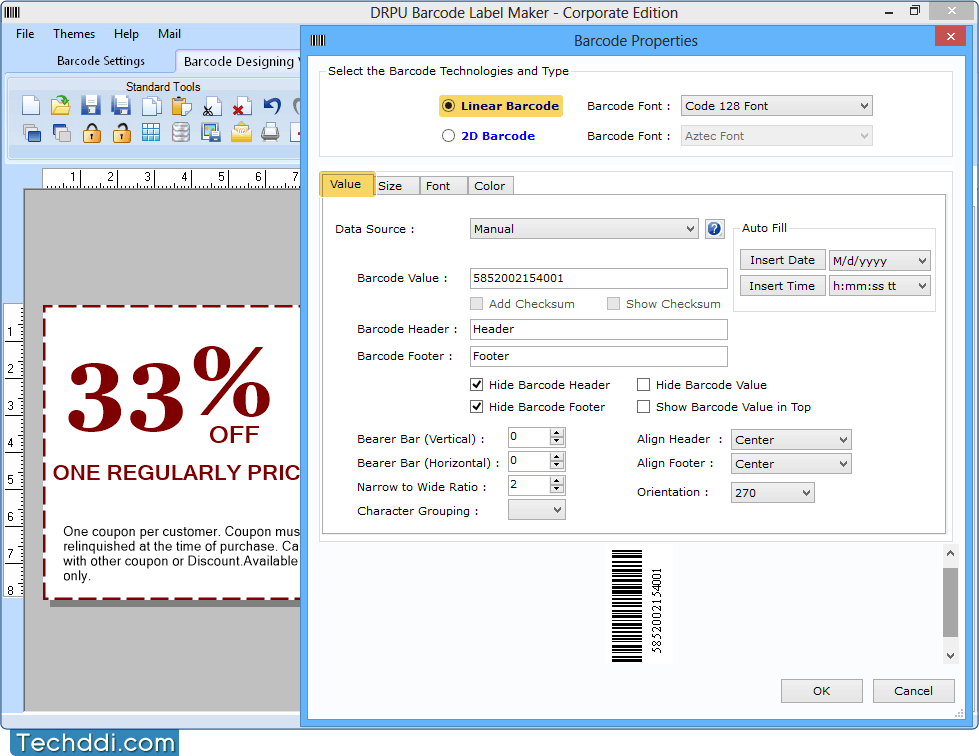Click the Add Checksum checkbox
Screen dimensions: 979x756
[x=476, y=304]
